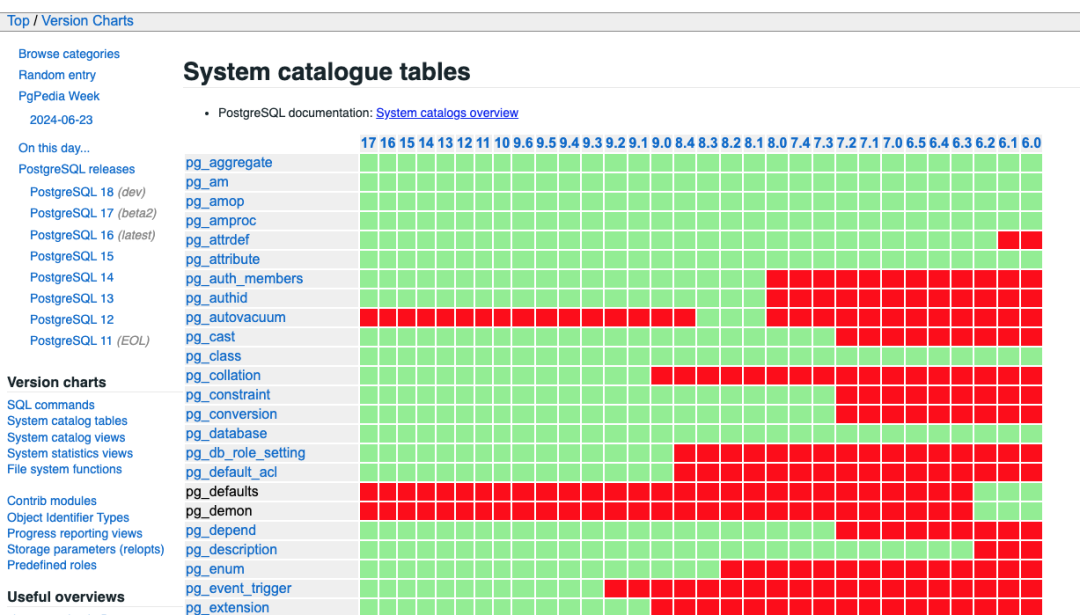This screenshot has height=615, width=1080.
Task: Open the pg_attrdef catalog table entry
Action: point(217,240)
